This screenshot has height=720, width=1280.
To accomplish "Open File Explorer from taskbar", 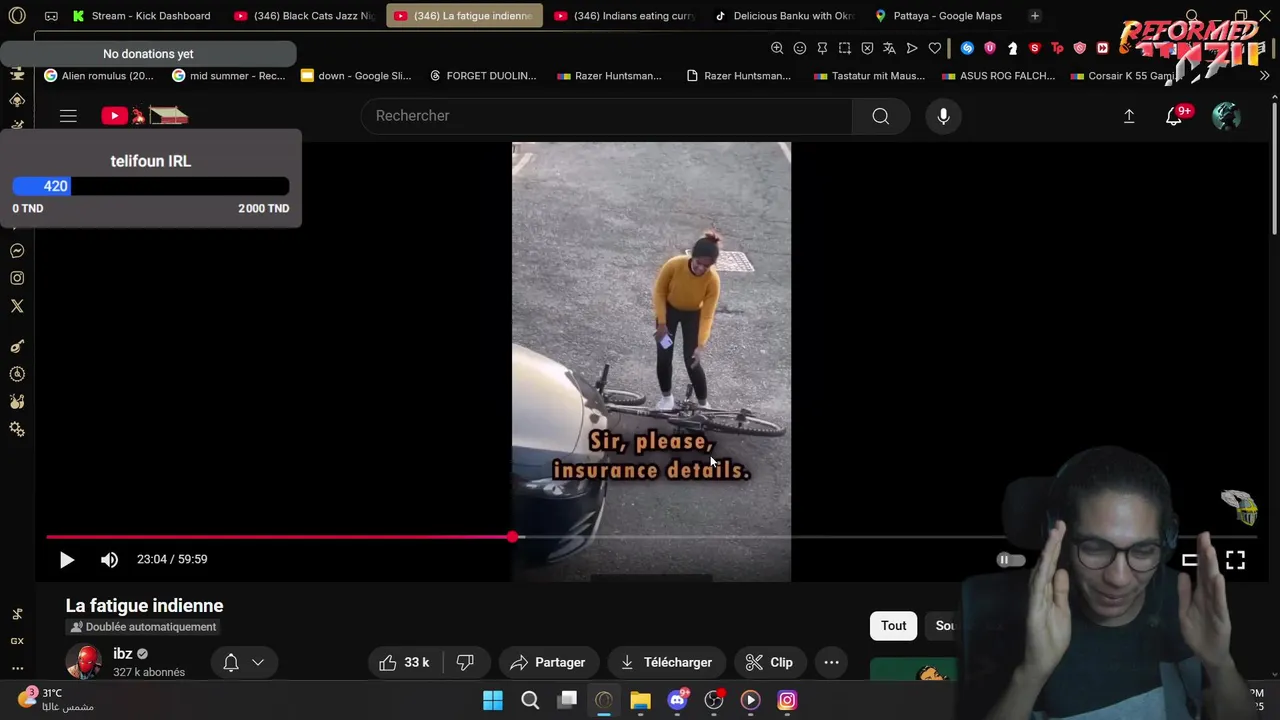I will (640, 700).
